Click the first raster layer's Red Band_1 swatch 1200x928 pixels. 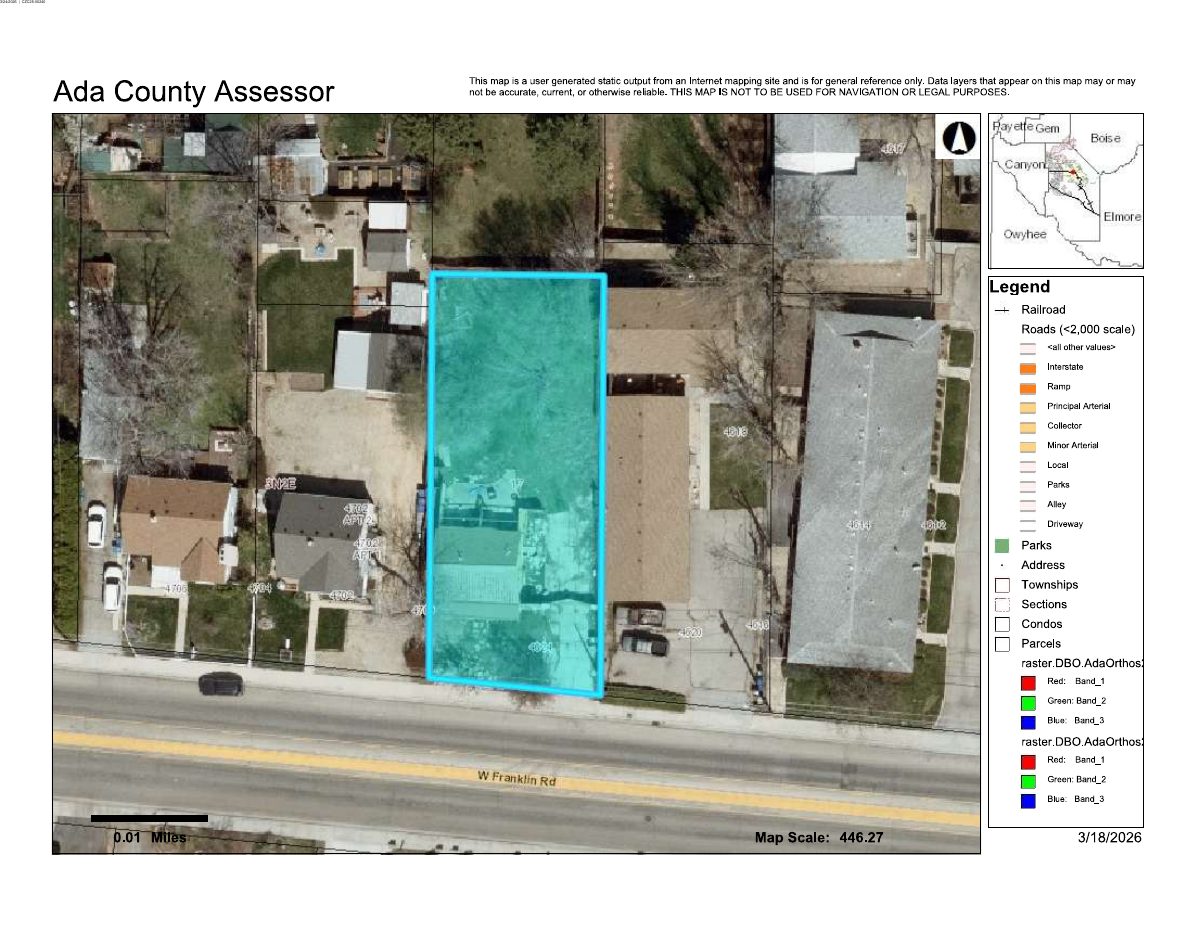point(1029,682)
